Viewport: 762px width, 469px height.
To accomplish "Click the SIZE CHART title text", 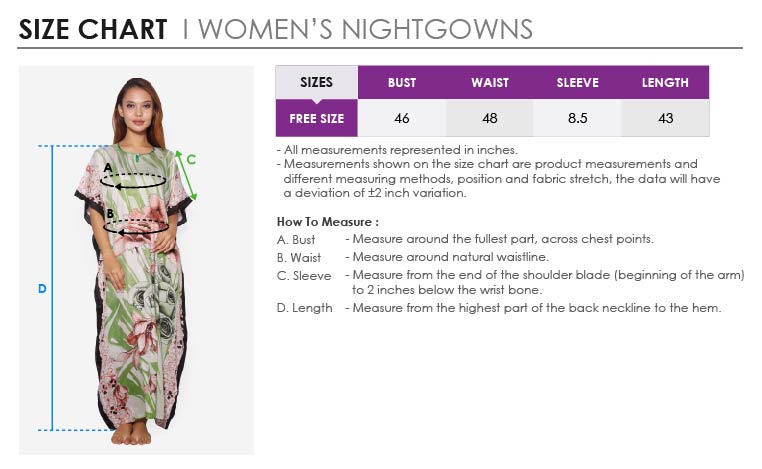I will pyautogui.click(x=92, y=29).
